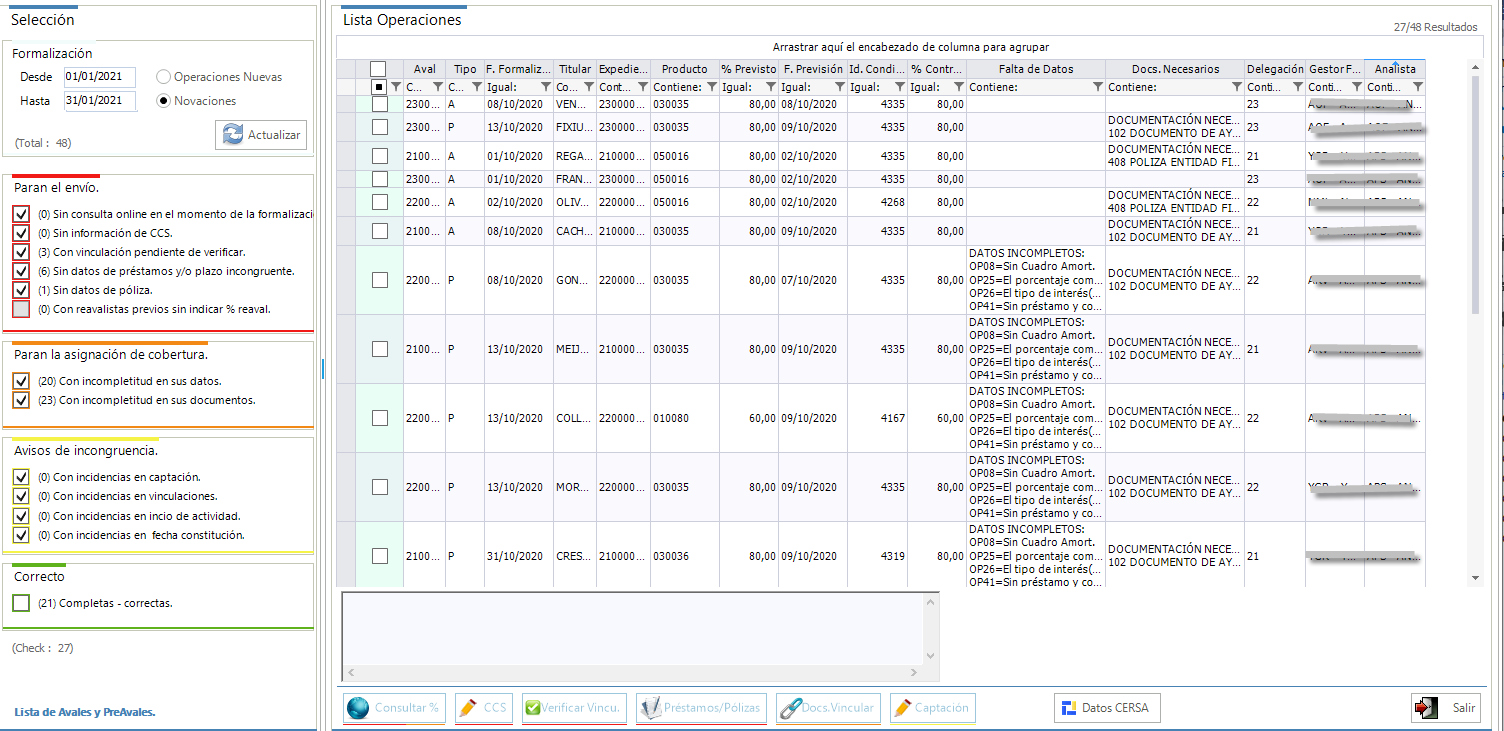
Task: Click the Salir exit door button
Action: [1445, 708]
